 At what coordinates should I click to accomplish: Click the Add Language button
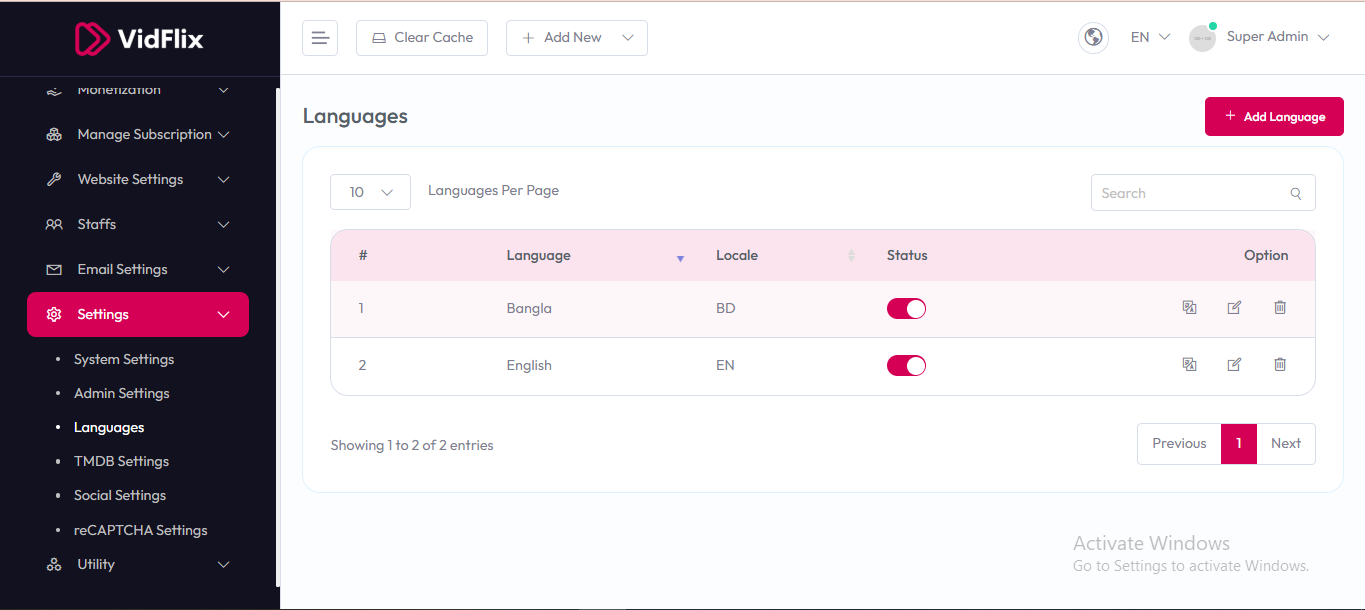click(1274, 116)
